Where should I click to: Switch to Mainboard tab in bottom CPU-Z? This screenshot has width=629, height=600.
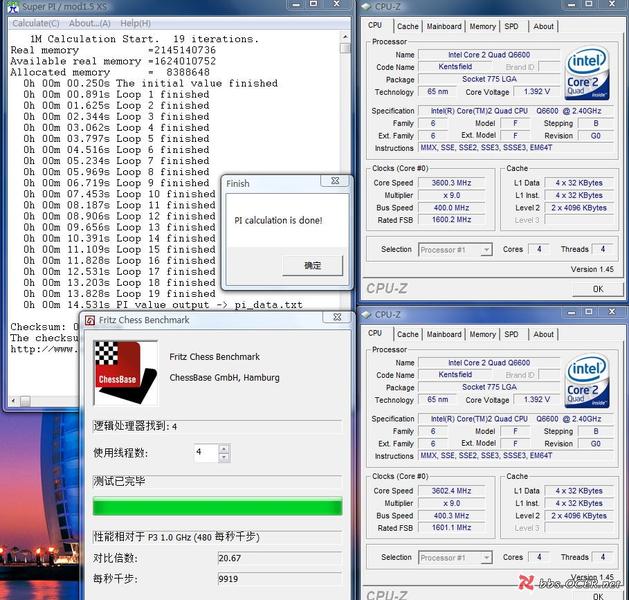[444, 334]
